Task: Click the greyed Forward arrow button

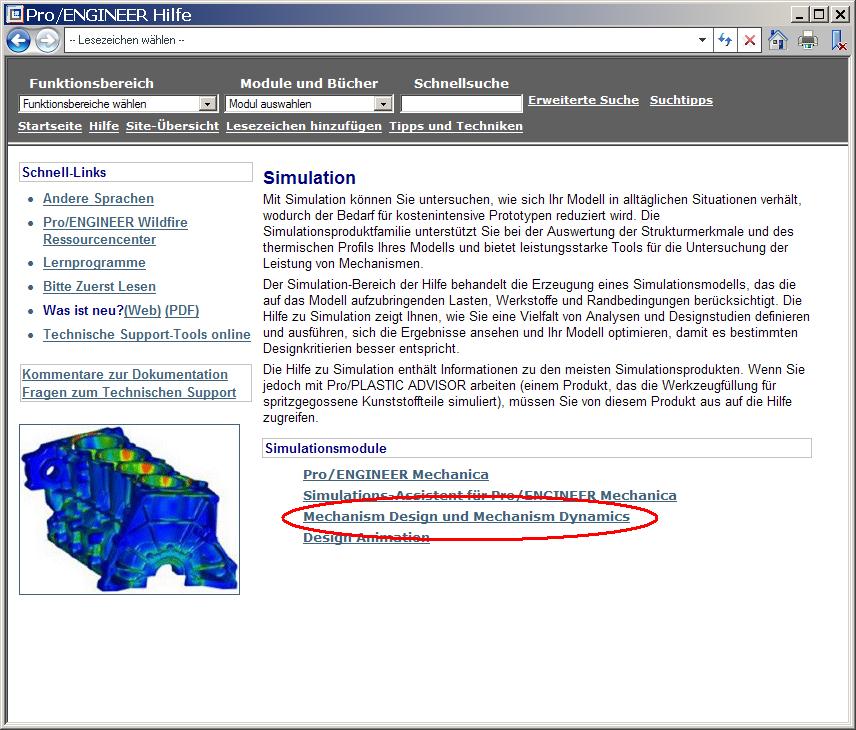Action: click(x=47, y=40)
